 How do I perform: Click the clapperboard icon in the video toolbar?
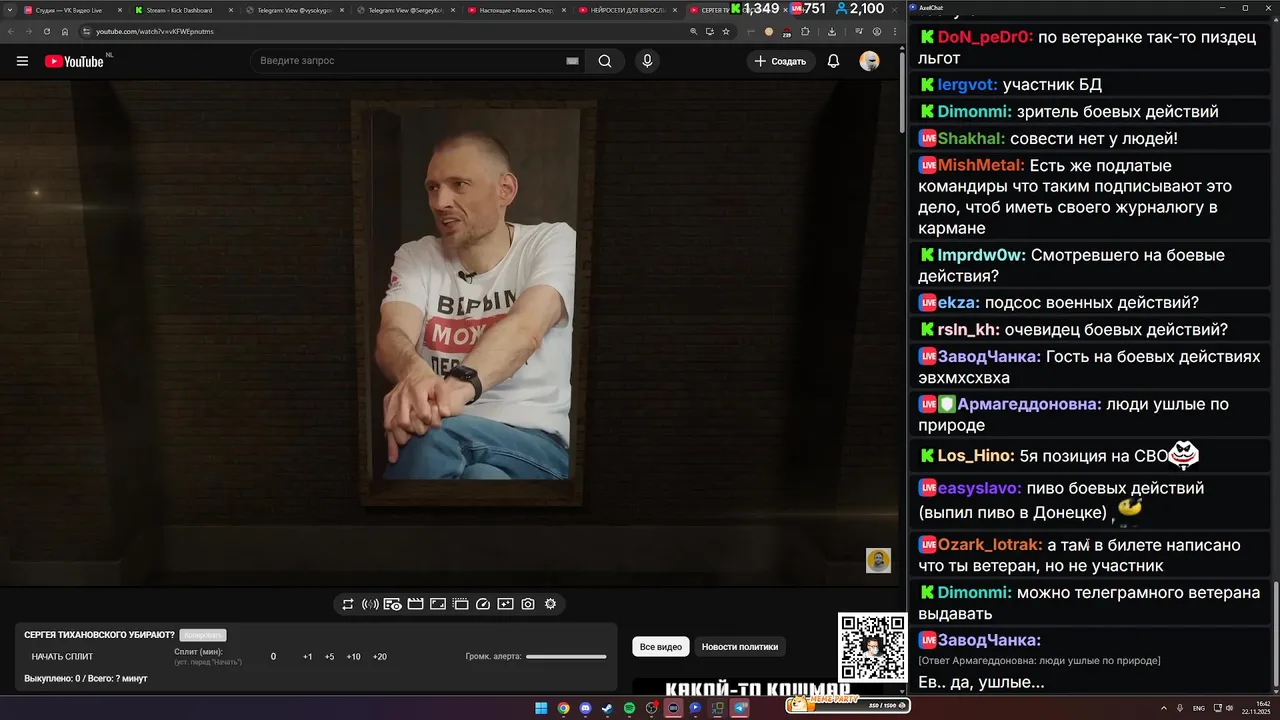pos(415,604)
